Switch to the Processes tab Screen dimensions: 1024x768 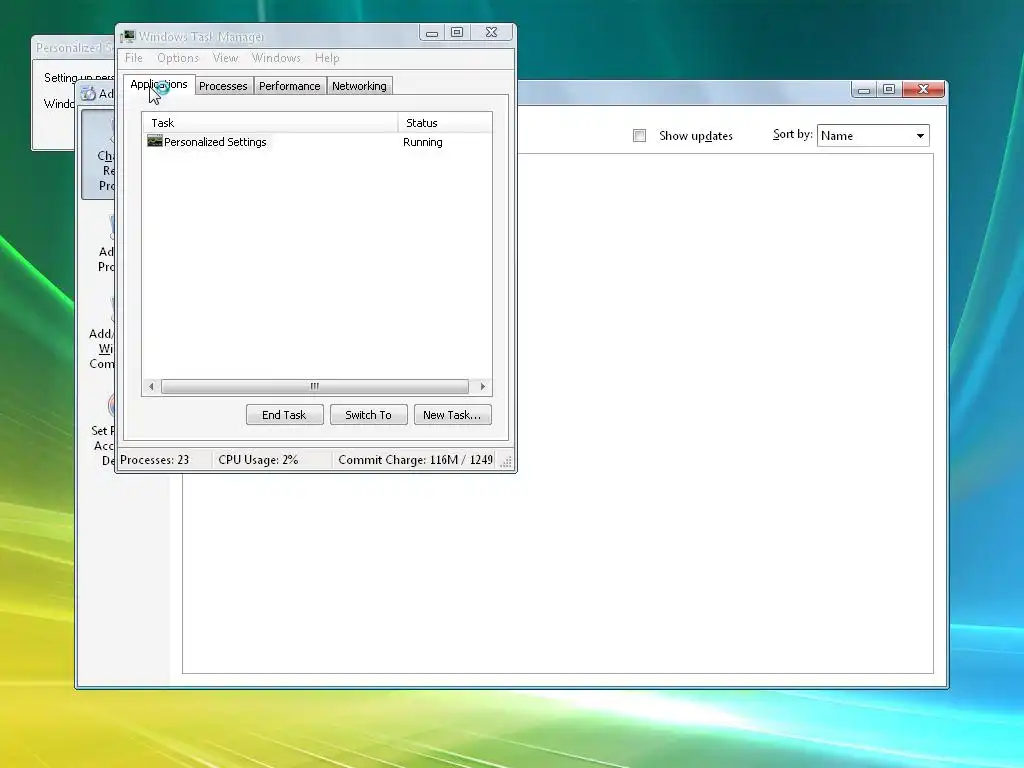pos(223,86)
